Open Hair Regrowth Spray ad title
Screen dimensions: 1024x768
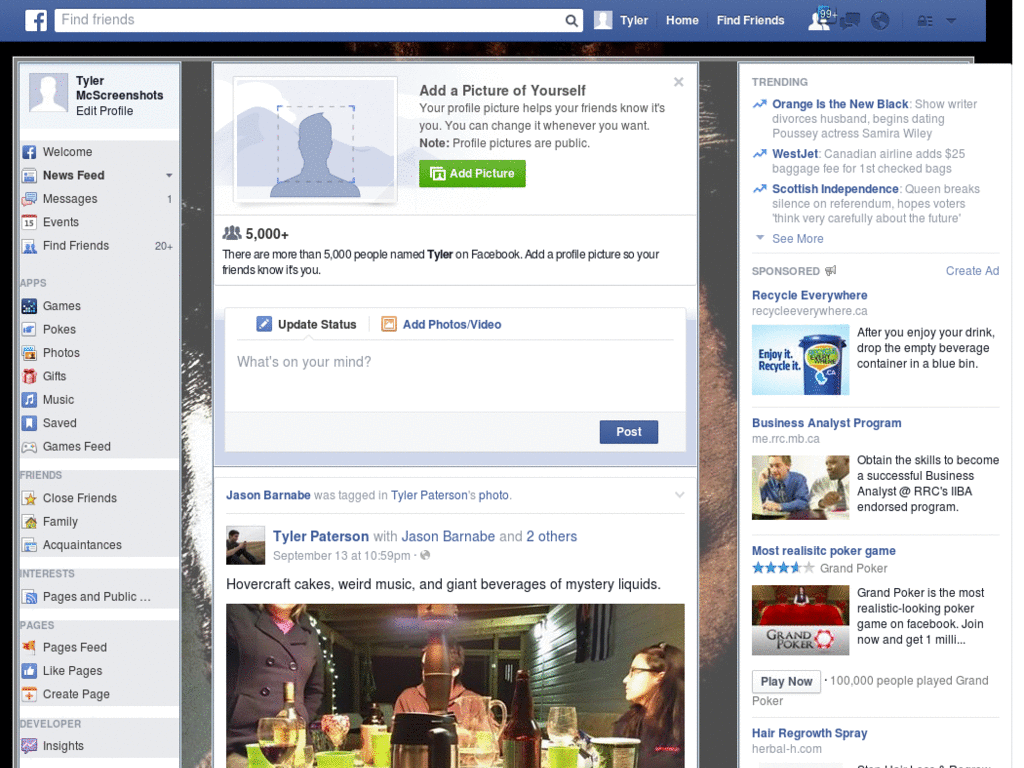(809, 733)
